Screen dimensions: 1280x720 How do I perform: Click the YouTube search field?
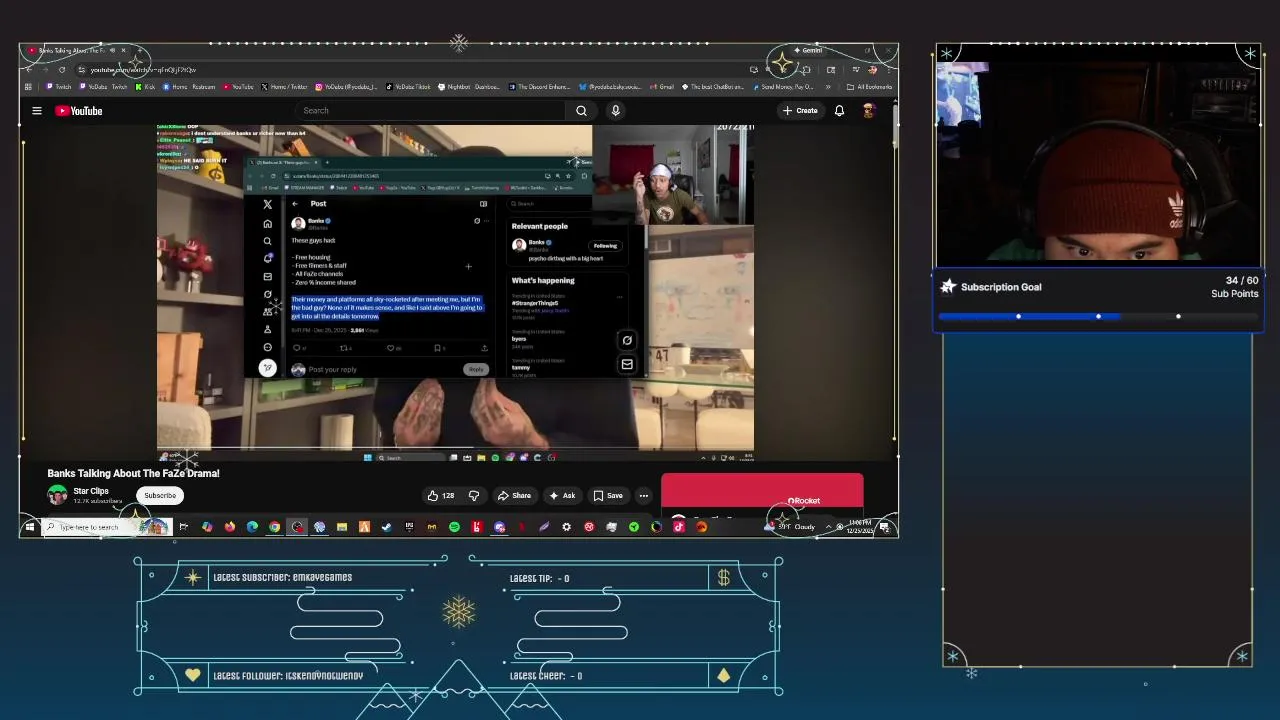pyautogui.click(x=430, y=111)
